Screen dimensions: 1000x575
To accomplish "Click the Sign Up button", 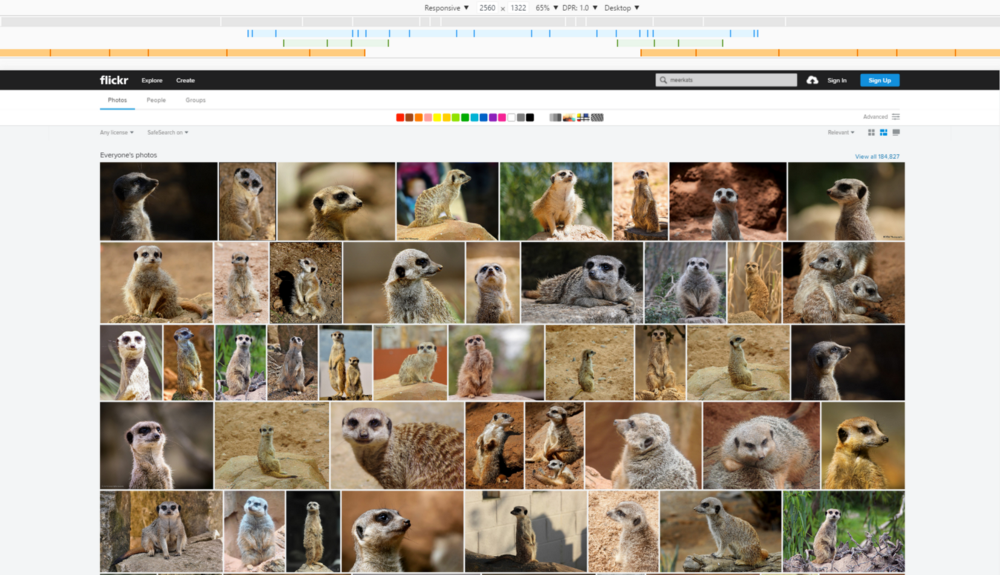I will point(879,80).
